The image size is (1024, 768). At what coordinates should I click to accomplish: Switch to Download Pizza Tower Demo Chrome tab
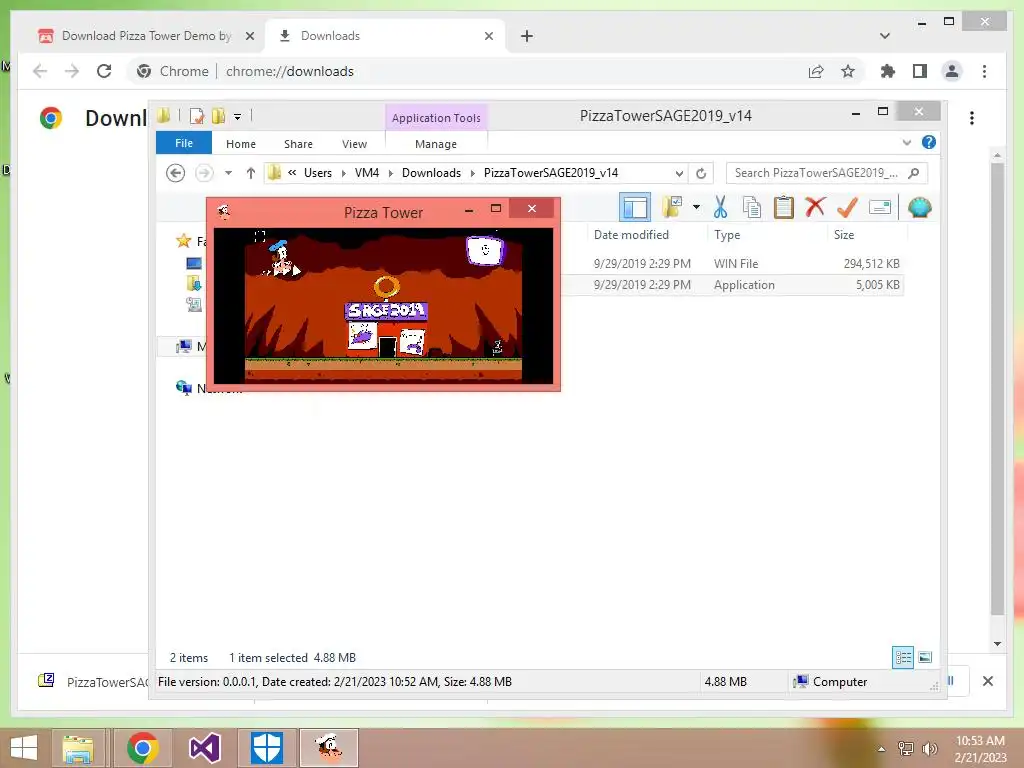pyautogui.click(x=146, y=36)
